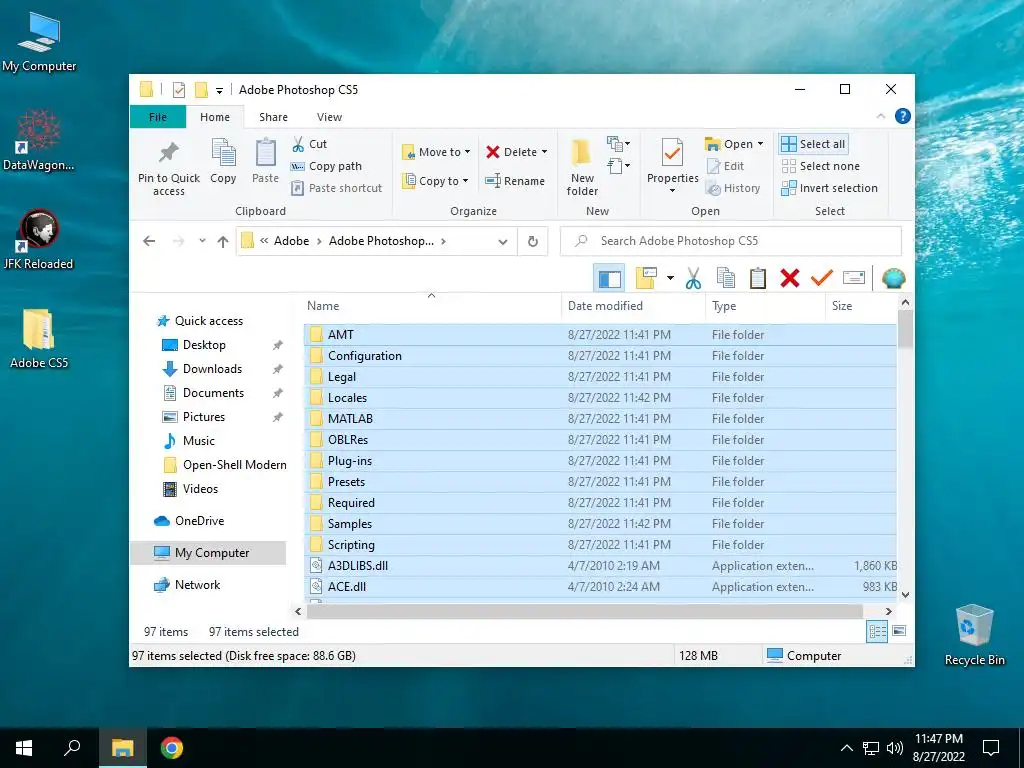The width and height of the screenshot is (1024, 768).
Task: Click orange checkmark Properties icon in toolbar
Action: click(x=822, y=278)
